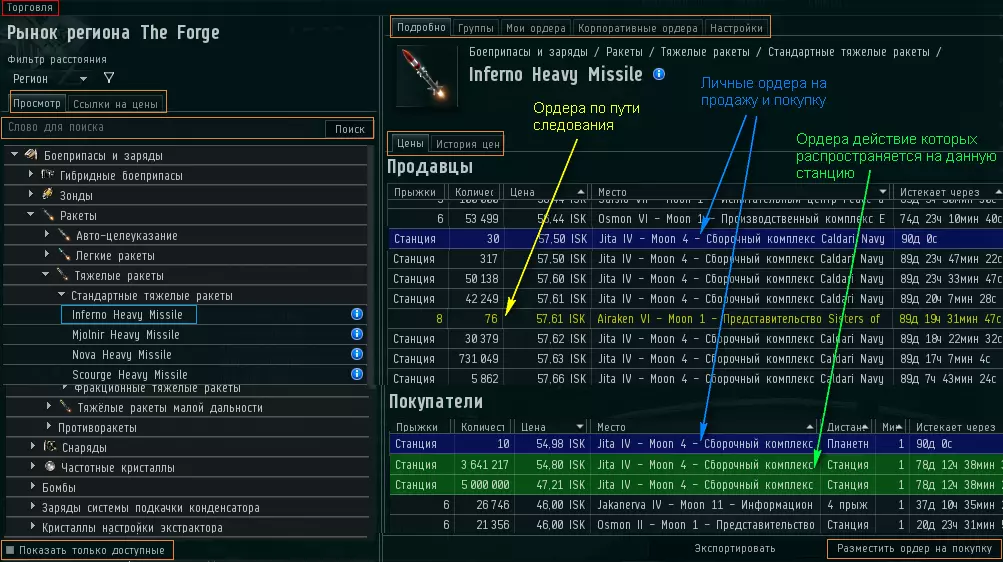
Task: Click Разместить ордер на покупку button
Action: (914, 548)
